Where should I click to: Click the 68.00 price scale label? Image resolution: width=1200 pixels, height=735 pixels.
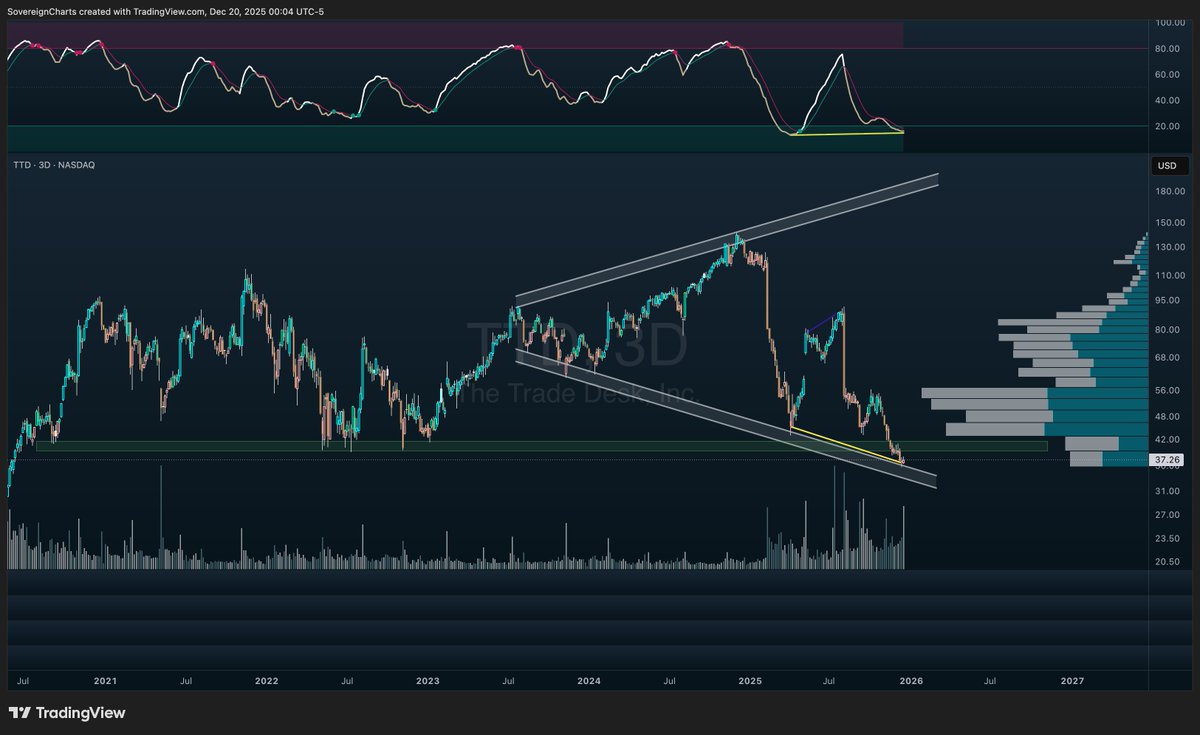pos(1167,357)
